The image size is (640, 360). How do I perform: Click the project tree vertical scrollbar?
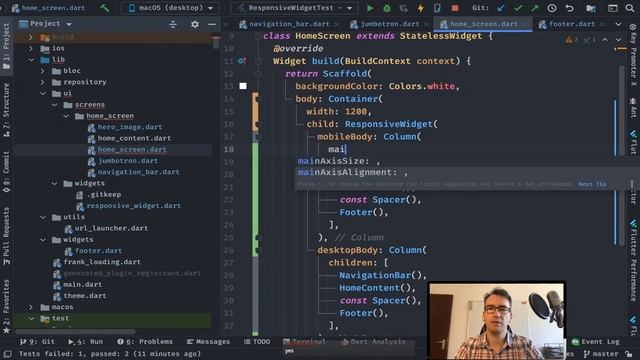[x=216, y=42]
